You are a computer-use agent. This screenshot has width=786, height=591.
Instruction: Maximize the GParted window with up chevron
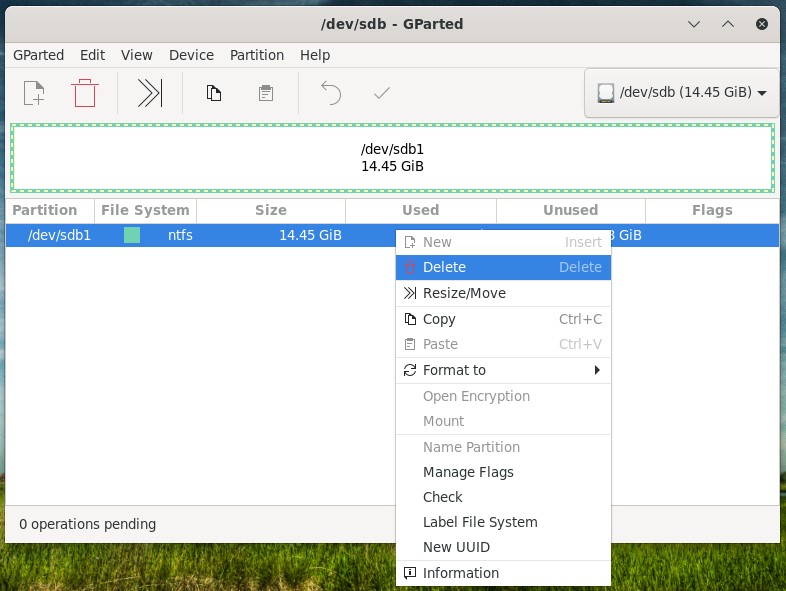tap(728, 24)
